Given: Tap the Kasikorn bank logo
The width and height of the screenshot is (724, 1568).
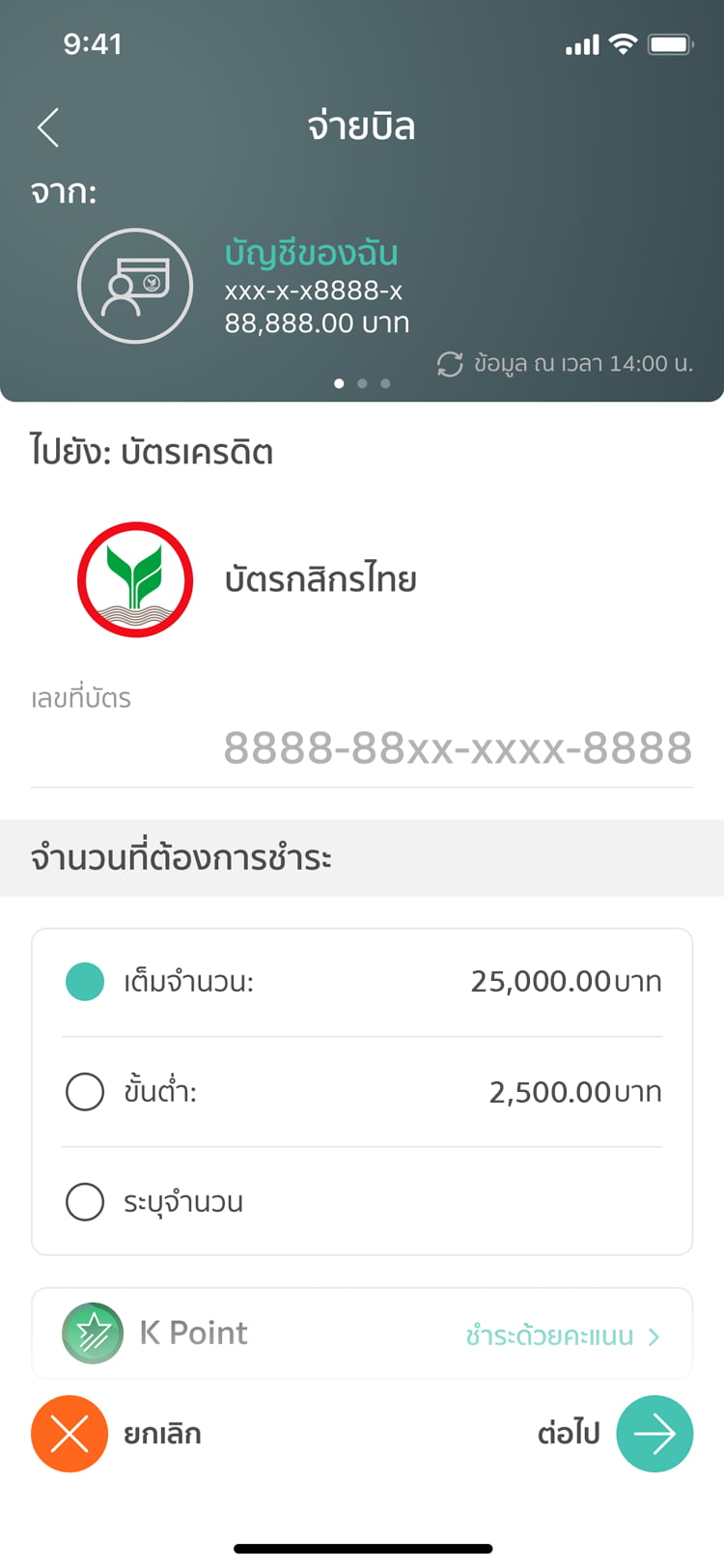Looking at the screenshot, I should pyautogui.click(x=135, y=579).
